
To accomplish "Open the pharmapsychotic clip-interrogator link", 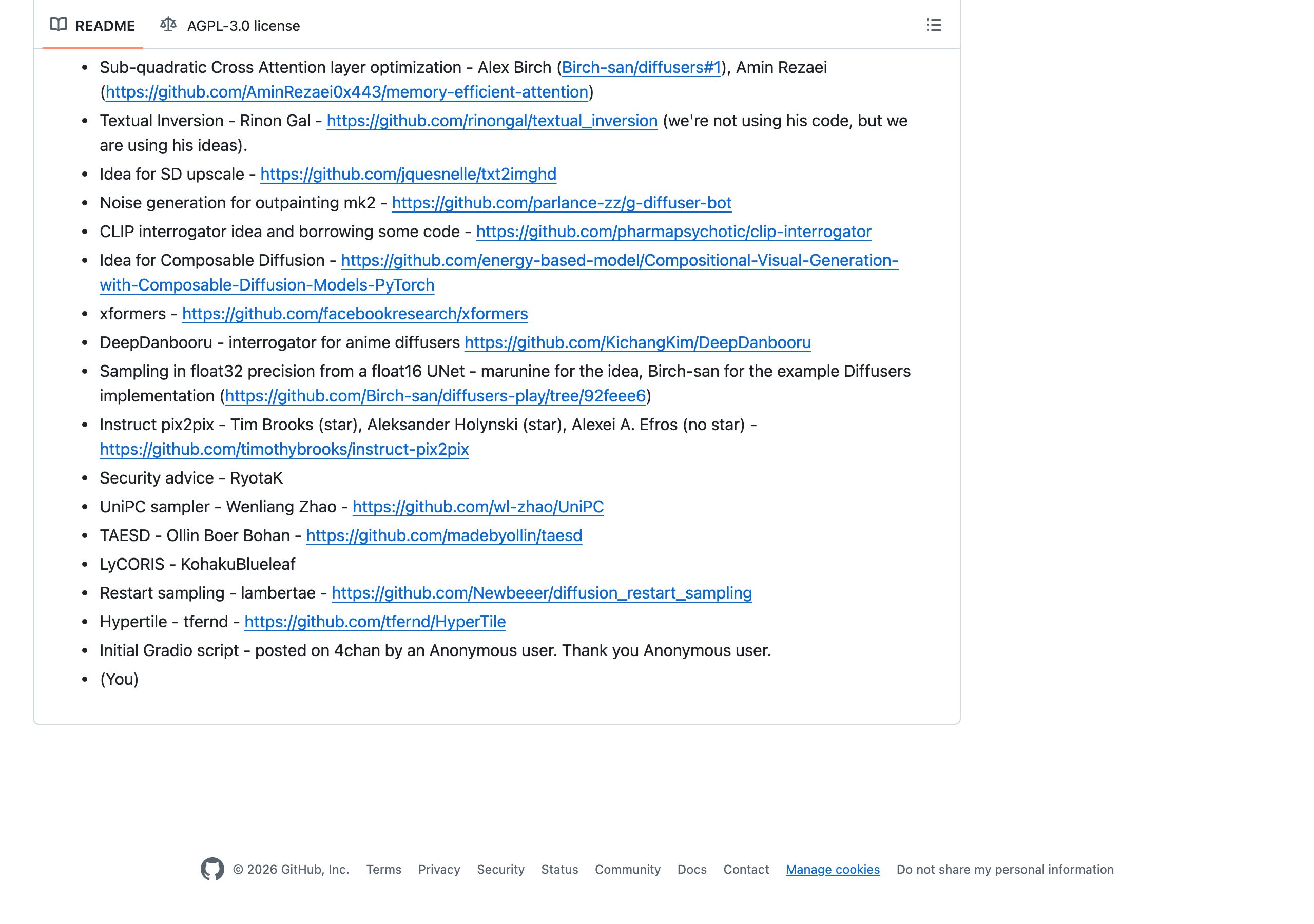I will [673, 232].
